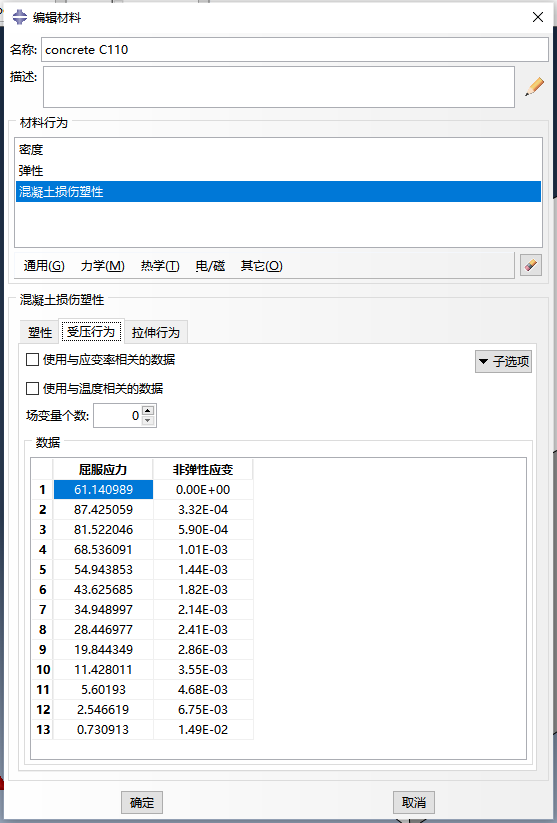Select the cell with 0.730913
Viewport: 557px width, 823px height.
point(103,729)
